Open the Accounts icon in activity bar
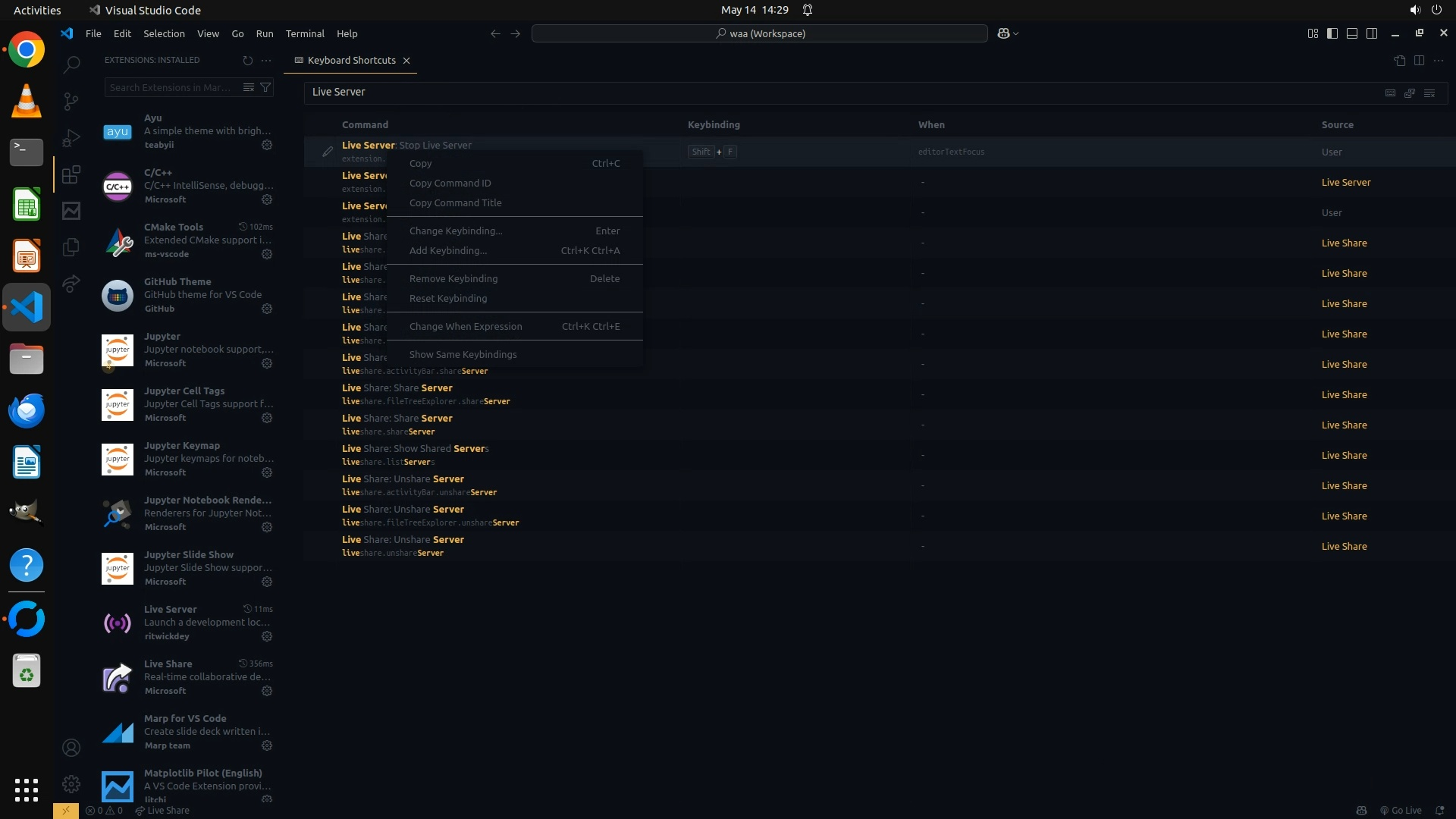 tap(71, 748)
